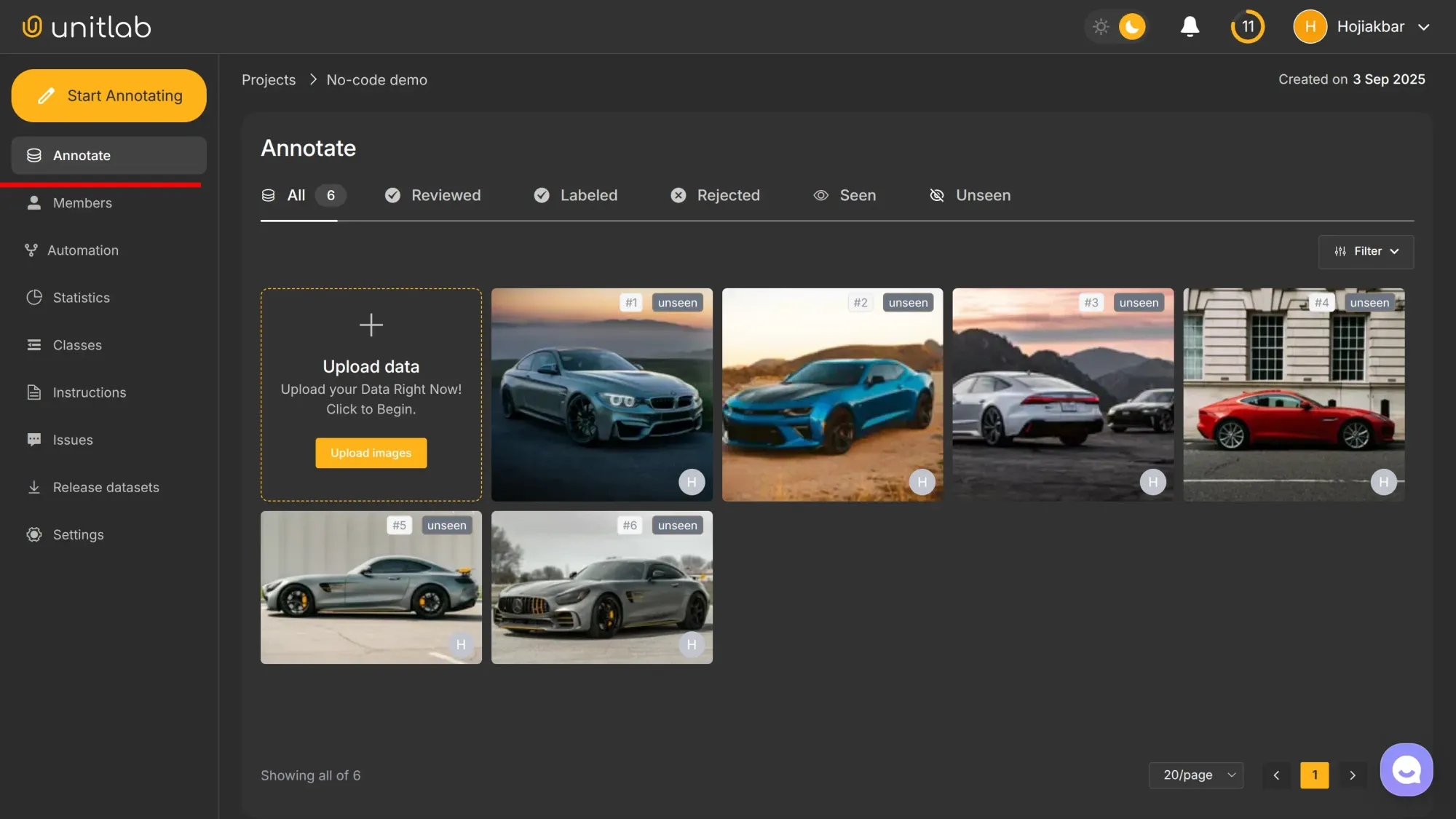Image resolution: width=1456 pixels, height=819 pixels.
Task: Switch to light mode sun toggle
Action: 1101,27
